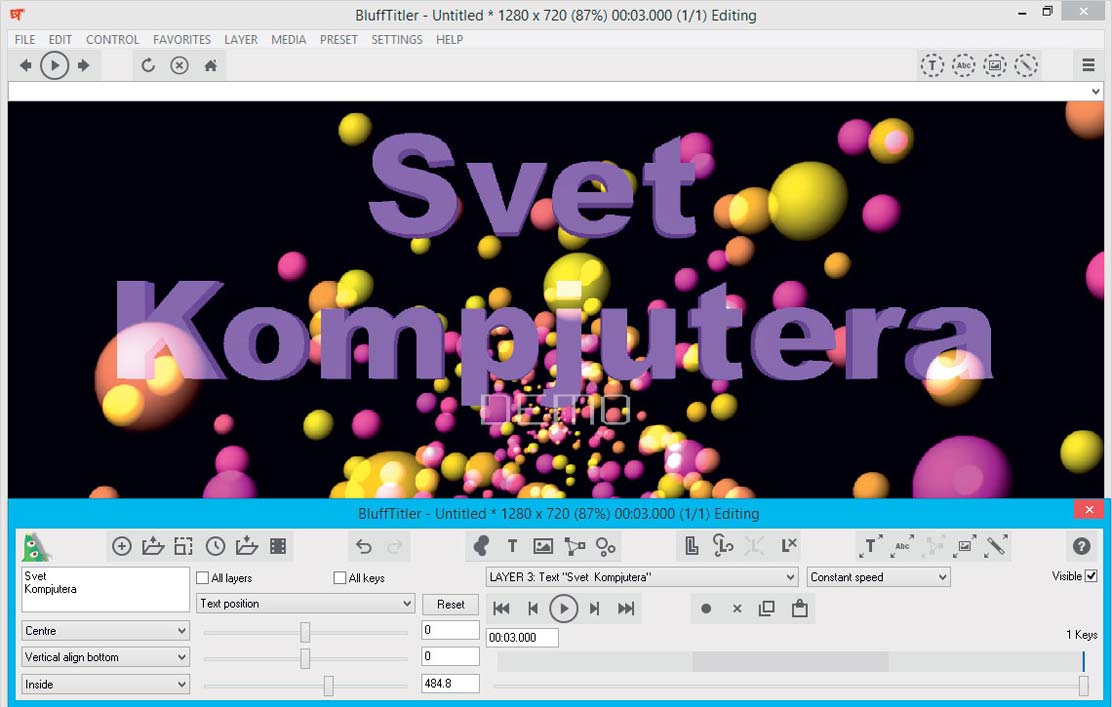Click the export video filmstrip icon
Screen dimensions: 1112x707
[278, 546]
